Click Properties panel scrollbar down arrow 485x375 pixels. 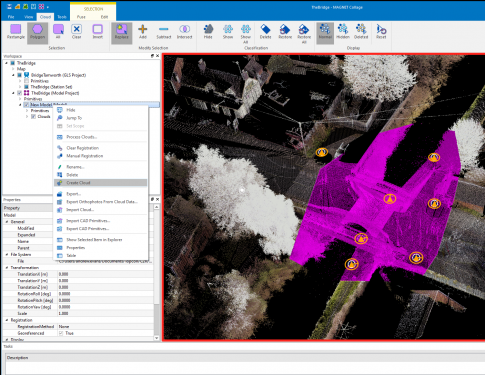[157, 338]
